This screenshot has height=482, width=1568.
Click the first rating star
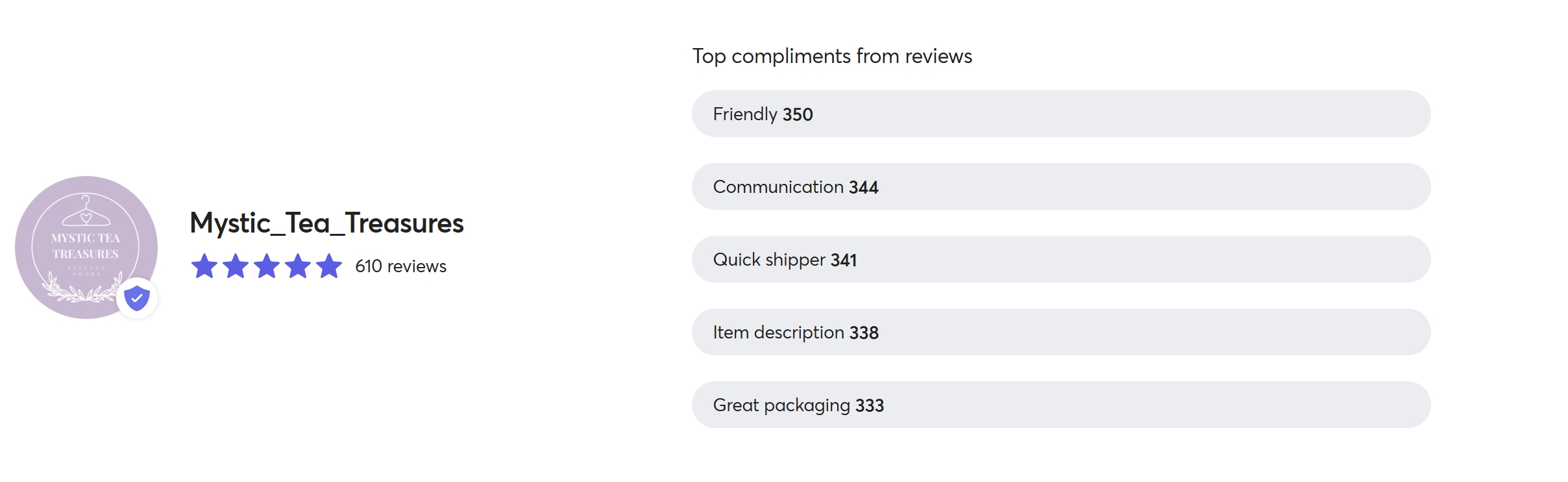(204, 266)
